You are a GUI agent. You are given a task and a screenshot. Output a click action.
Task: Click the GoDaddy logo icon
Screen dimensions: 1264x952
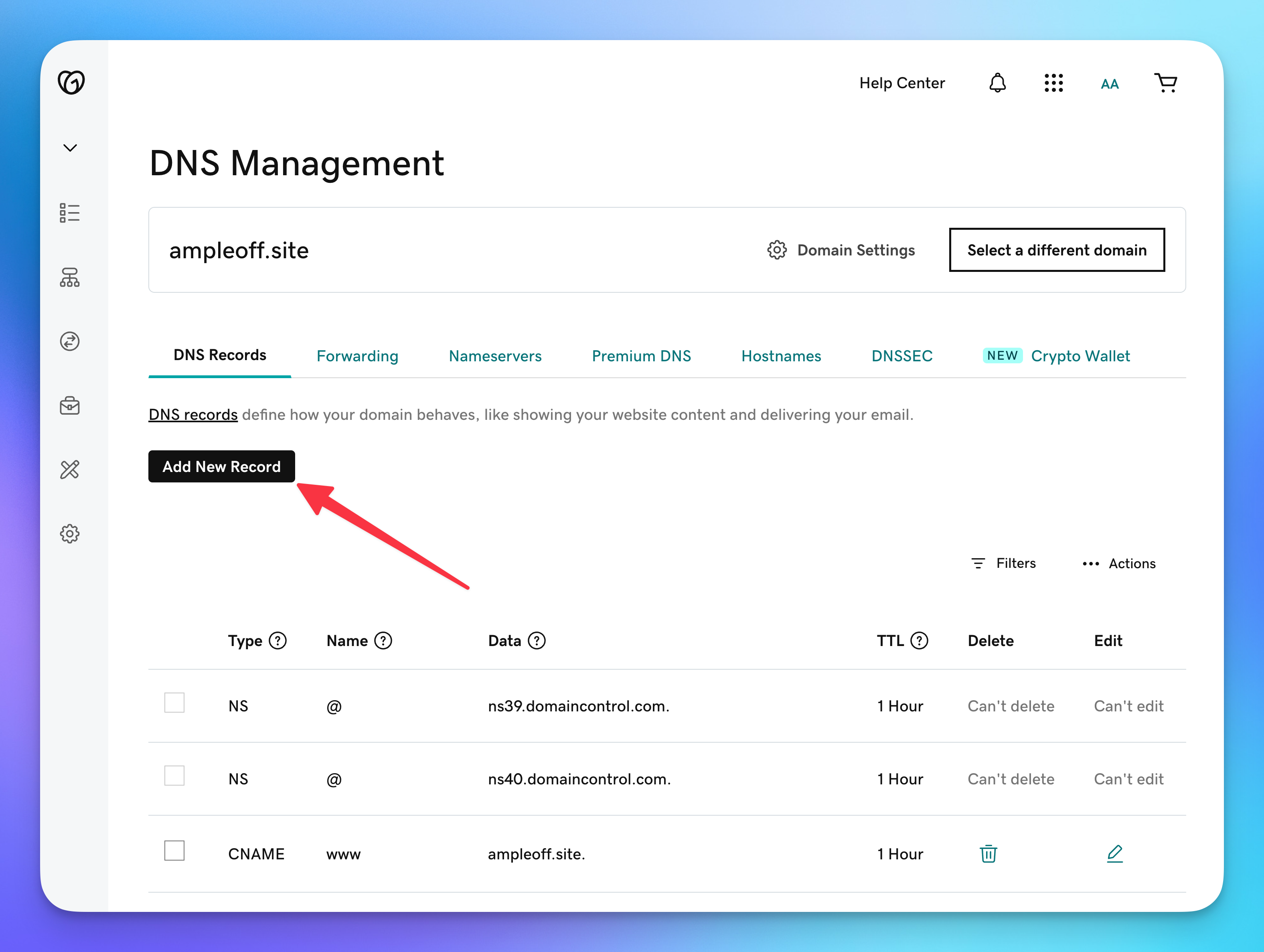71,82
